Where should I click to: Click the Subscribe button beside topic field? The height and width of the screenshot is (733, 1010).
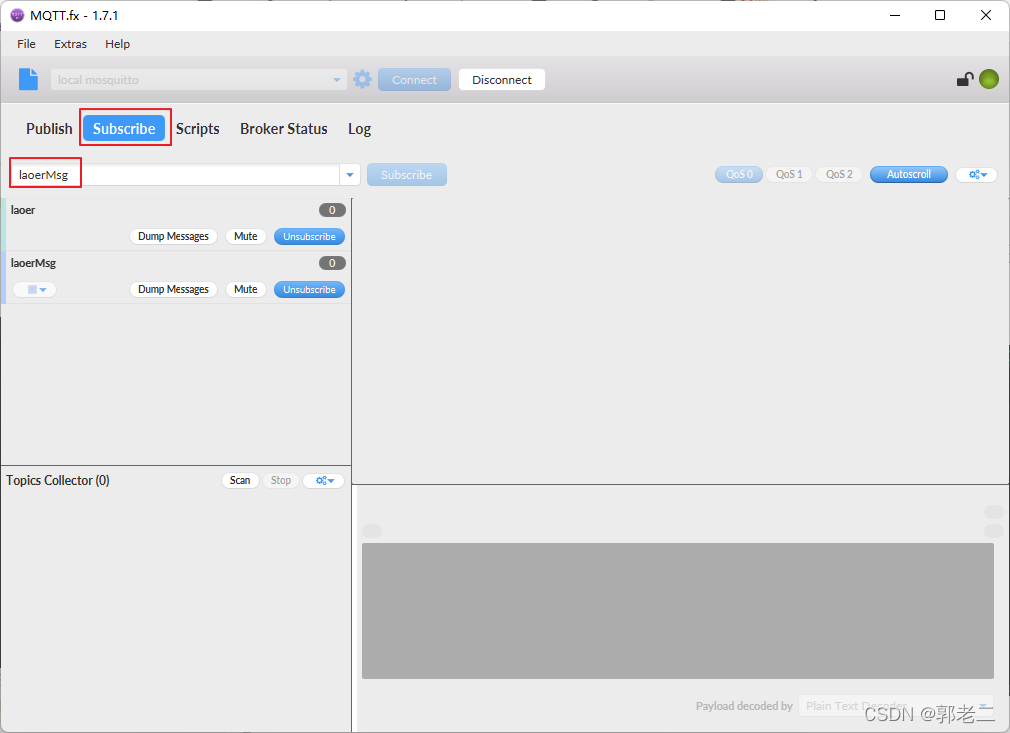(x=406, y=175)
